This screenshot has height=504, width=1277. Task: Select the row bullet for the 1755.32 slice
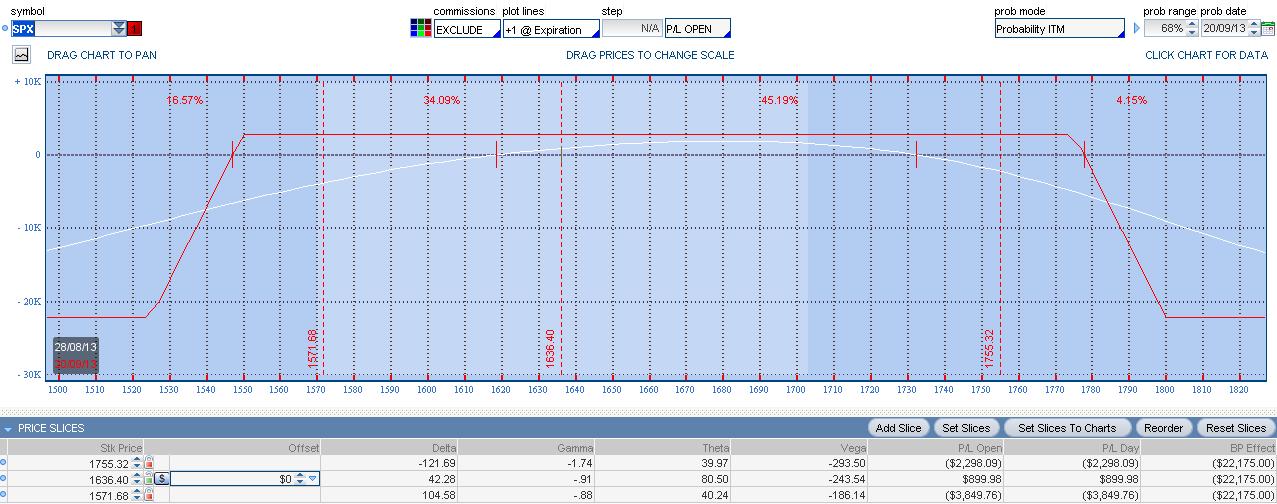4,463
